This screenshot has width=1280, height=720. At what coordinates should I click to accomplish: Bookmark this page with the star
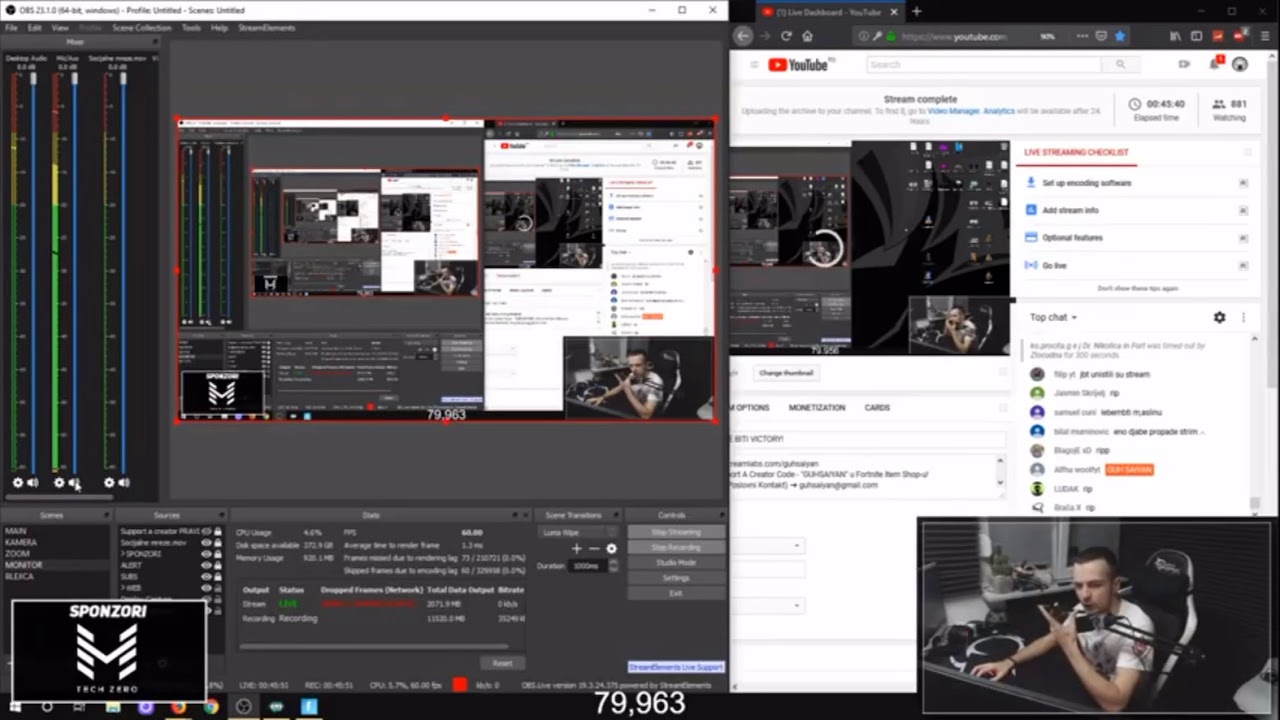pos(1120,36)
